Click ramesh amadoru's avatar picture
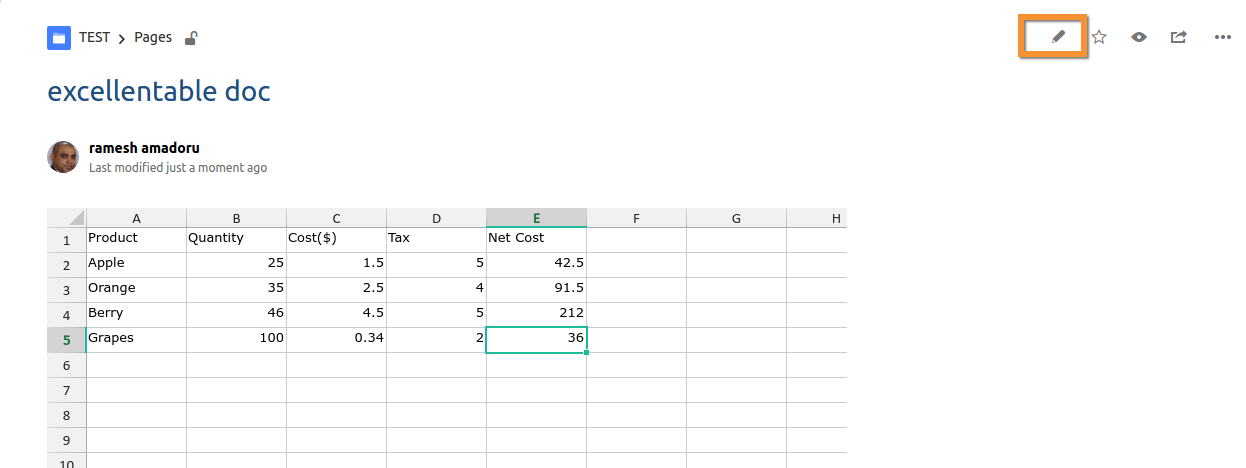 coord(63,157)
